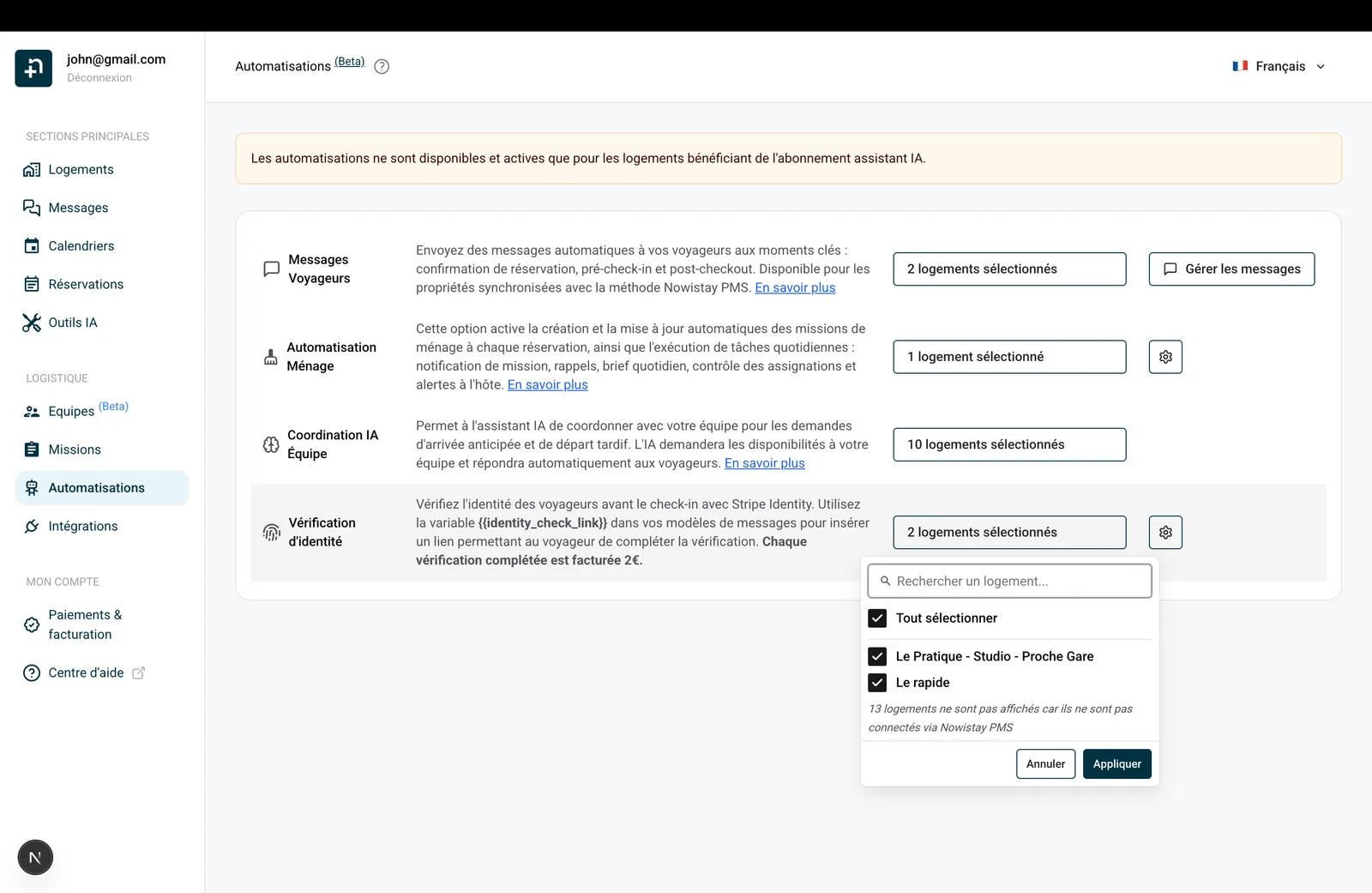
Task: Uncheck the Le rapide checkbox
Action: click(x=877, y=683)
